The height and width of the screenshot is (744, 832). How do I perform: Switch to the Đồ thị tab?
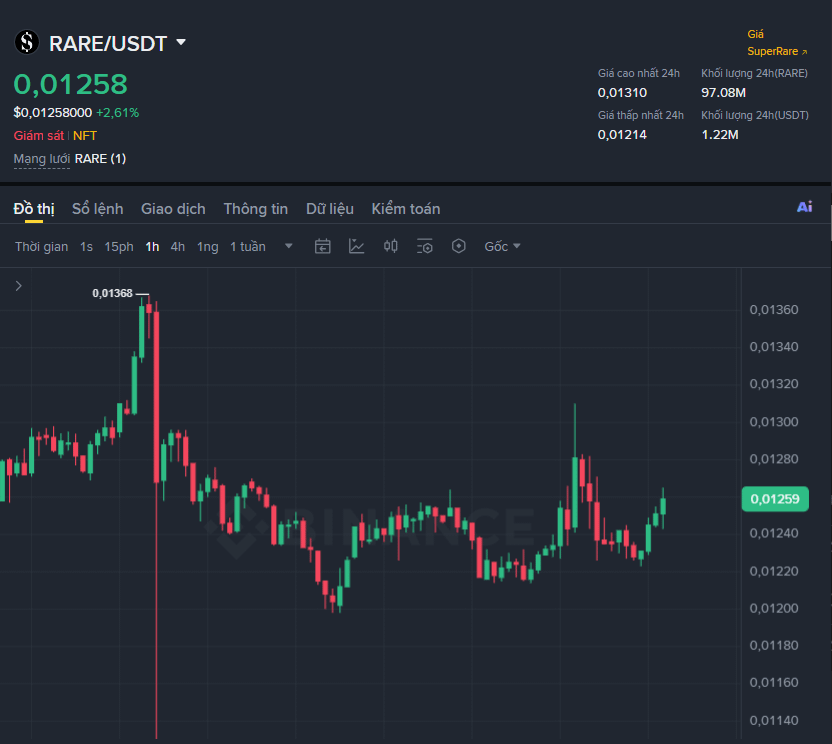click(34, 209)
